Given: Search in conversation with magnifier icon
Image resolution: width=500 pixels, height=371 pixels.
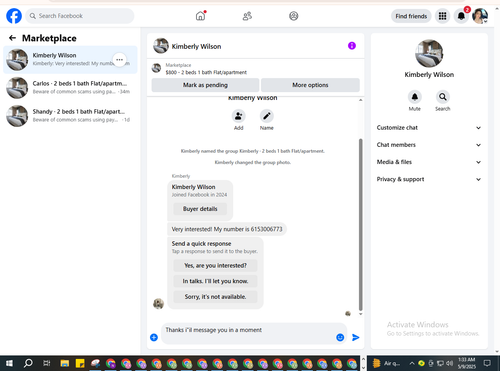Looking at the screenshot, I should (443, 97).
